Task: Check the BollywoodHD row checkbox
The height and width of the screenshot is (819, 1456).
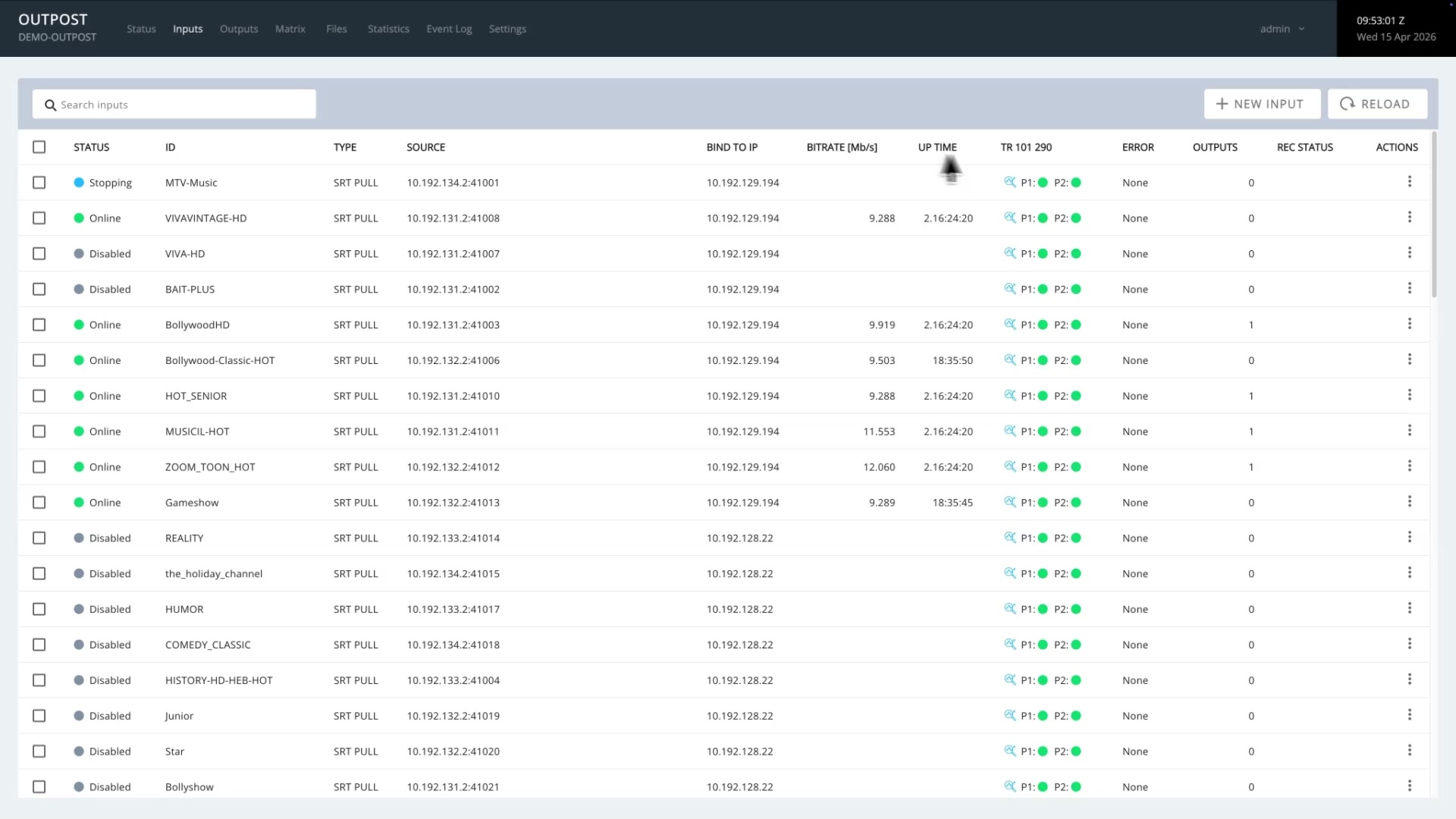Action: click(x=39, y=325)
